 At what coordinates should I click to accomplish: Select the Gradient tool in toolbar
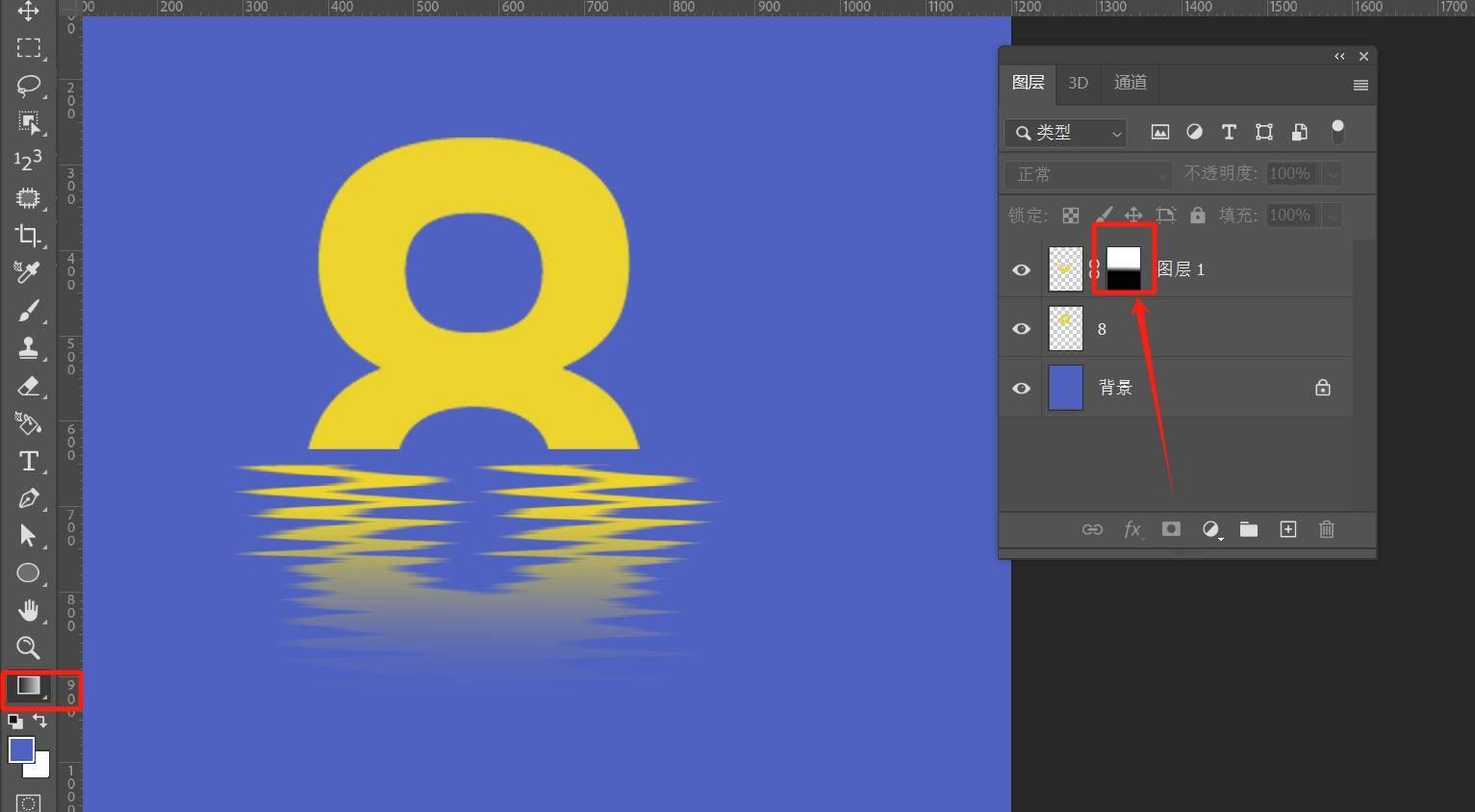point(28,687)
